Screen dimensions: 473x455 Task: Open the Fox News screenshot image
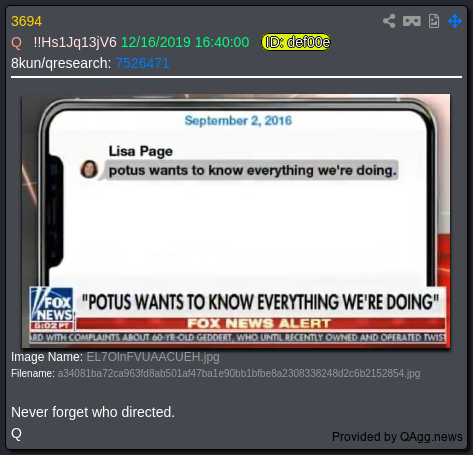coord(236,221)
